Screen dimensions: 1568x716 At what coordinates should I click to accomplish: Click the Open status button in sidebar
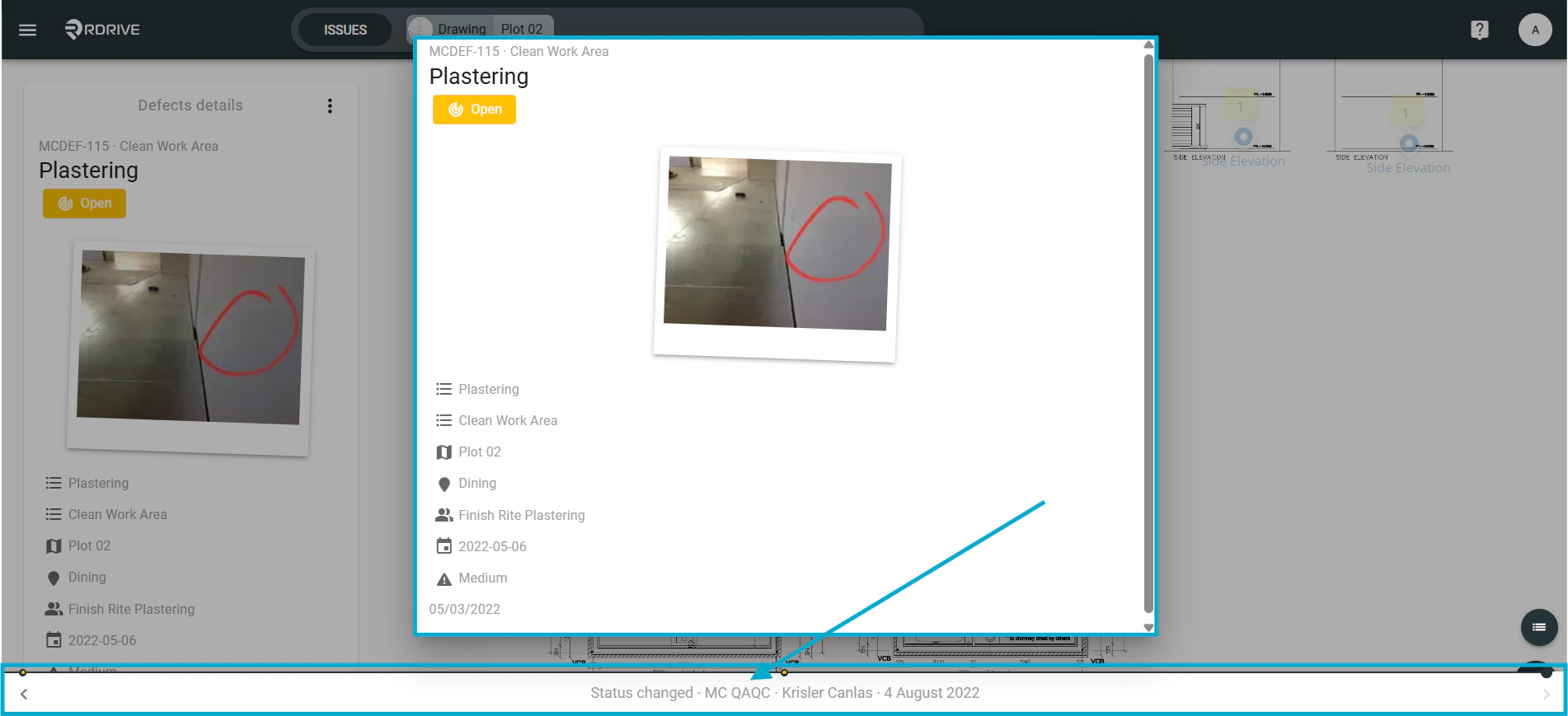(84, 204)
